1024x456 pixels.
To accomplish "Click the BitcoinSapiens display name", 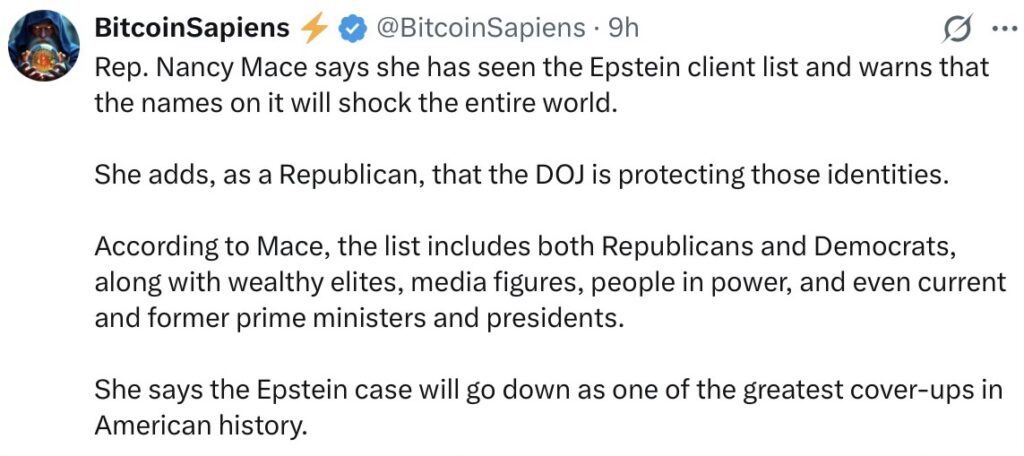I will 192,29.
